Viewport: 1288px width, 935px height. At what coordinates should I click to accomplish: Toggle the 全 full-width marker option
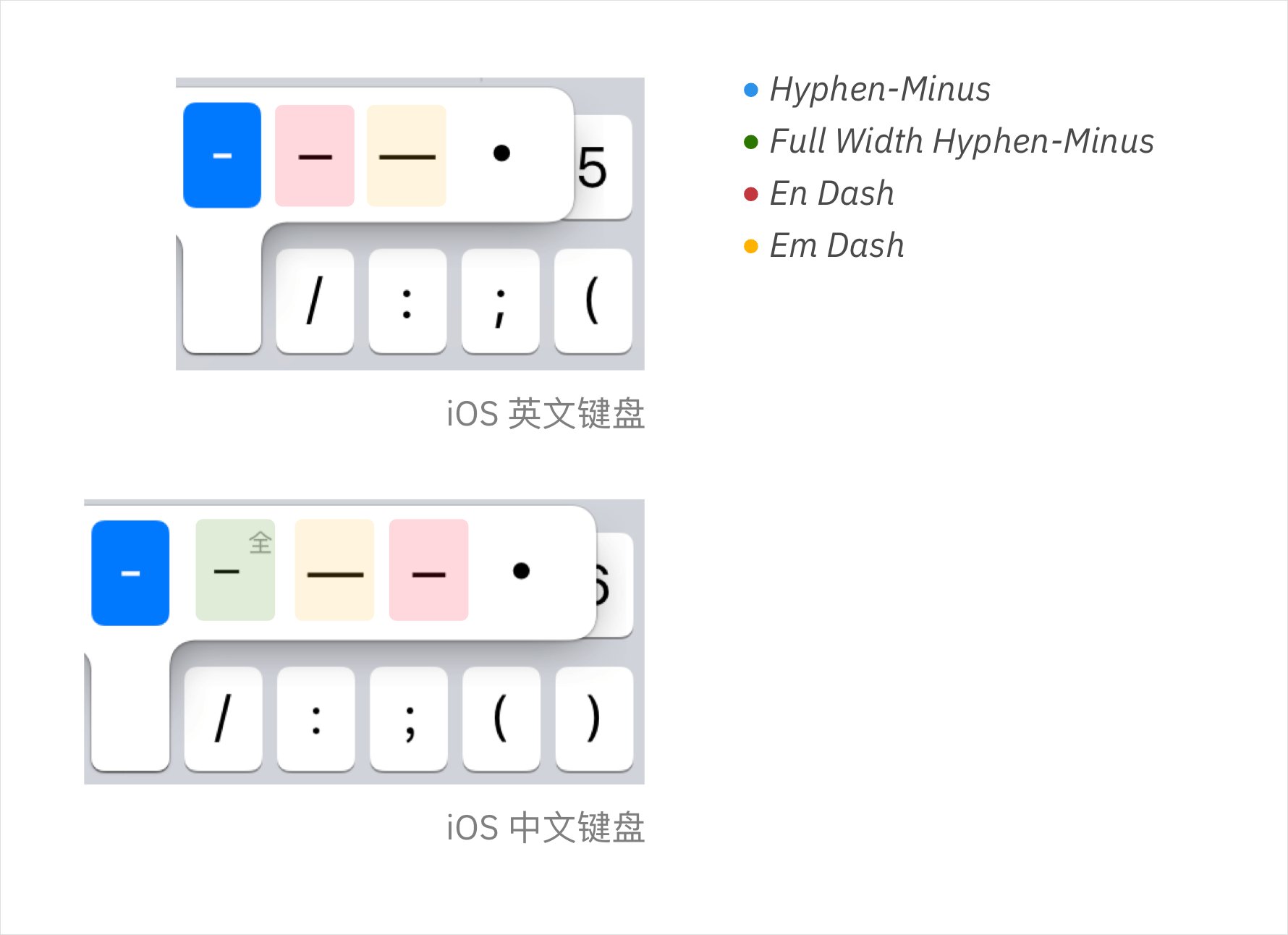point(260,544)
